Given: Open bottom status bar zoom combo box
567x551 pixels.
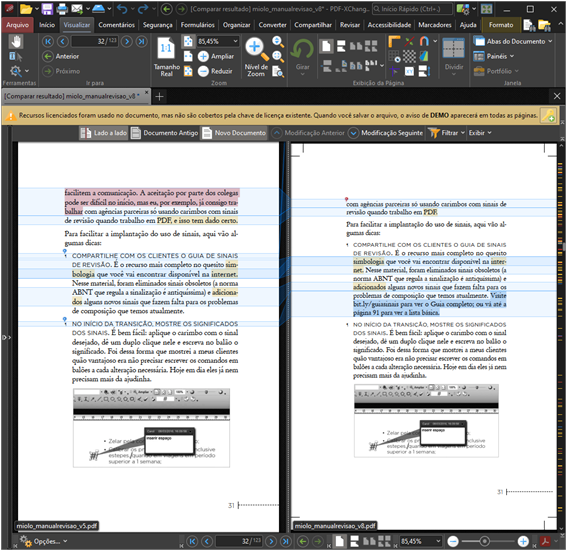Looking at the screenshot, I should coord(421,541).
